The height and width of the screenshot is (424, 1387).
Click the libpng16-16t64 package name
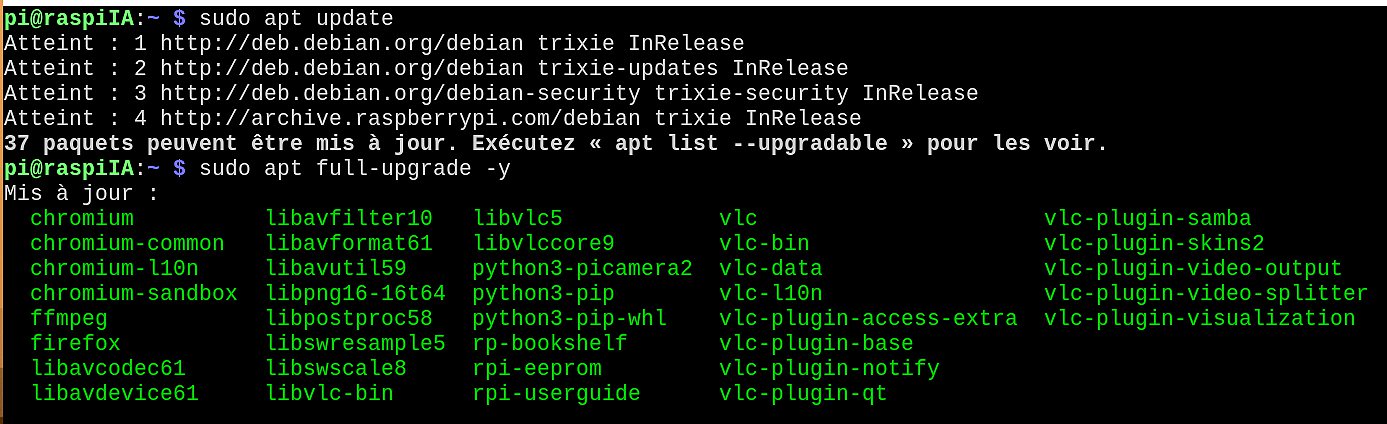355,293
